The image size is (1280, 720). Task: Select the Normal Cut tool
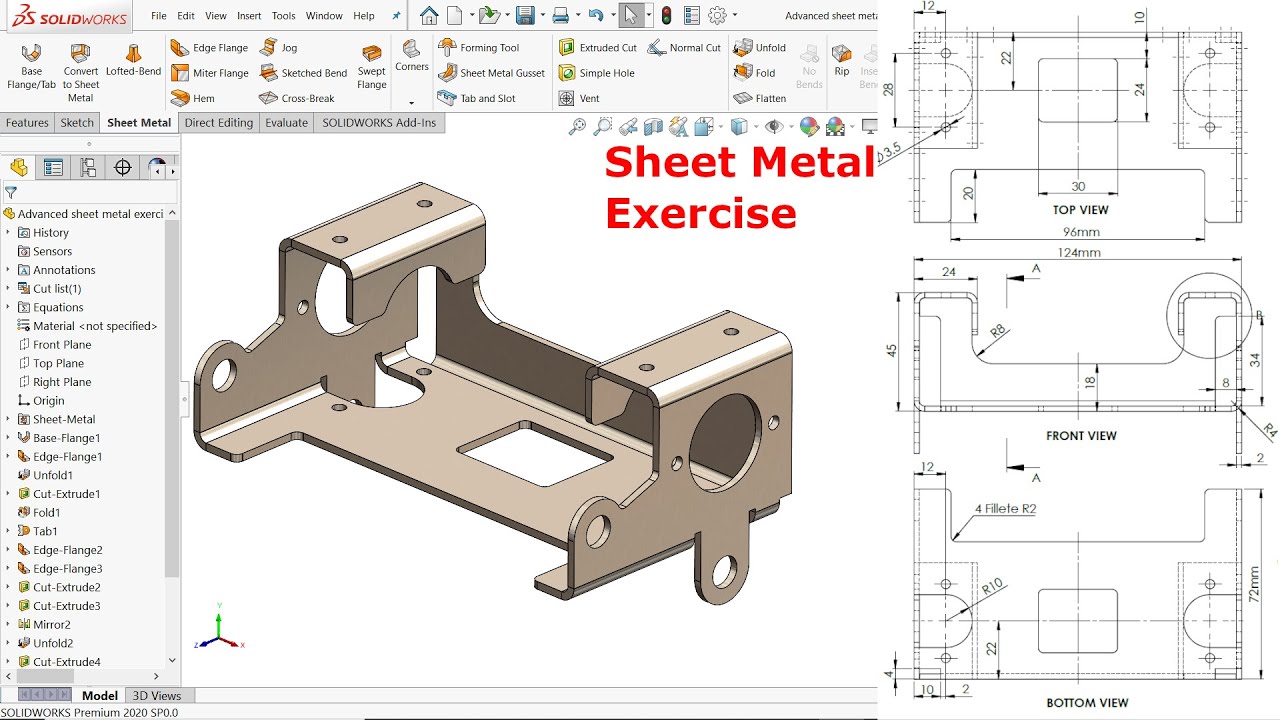coord(684,48)
